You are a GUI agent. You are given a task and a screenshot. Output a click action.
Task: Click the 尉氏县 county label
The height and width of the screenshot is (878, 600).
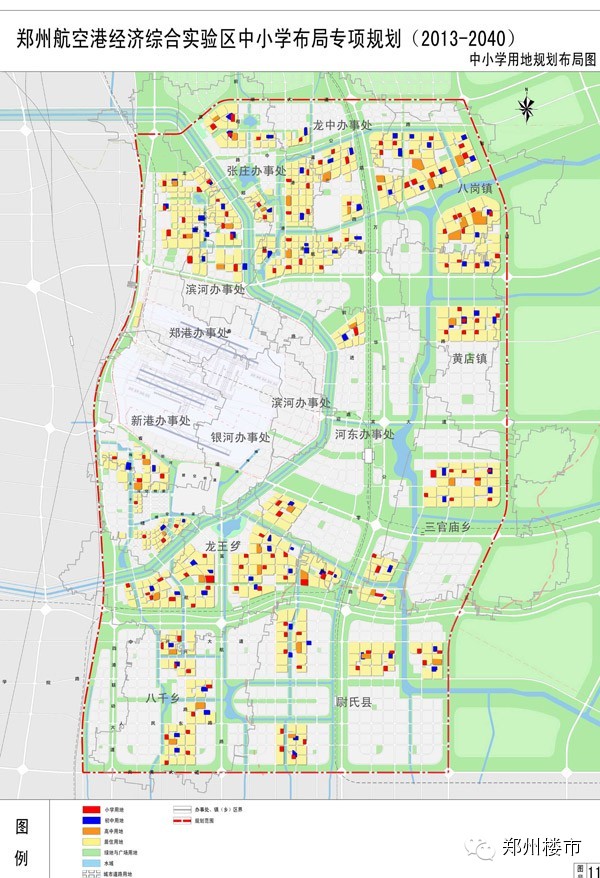[354, 702]
